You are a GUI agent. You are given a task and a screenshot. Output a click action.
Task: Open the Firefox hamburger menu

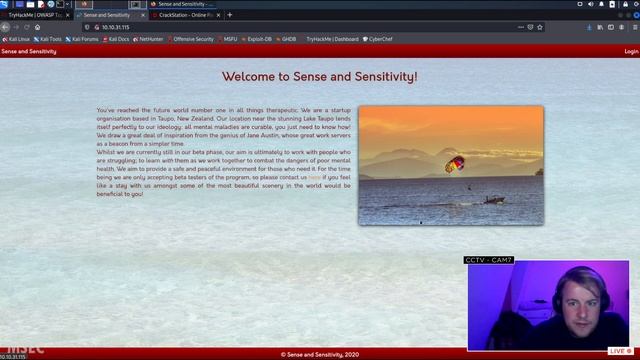636,27
